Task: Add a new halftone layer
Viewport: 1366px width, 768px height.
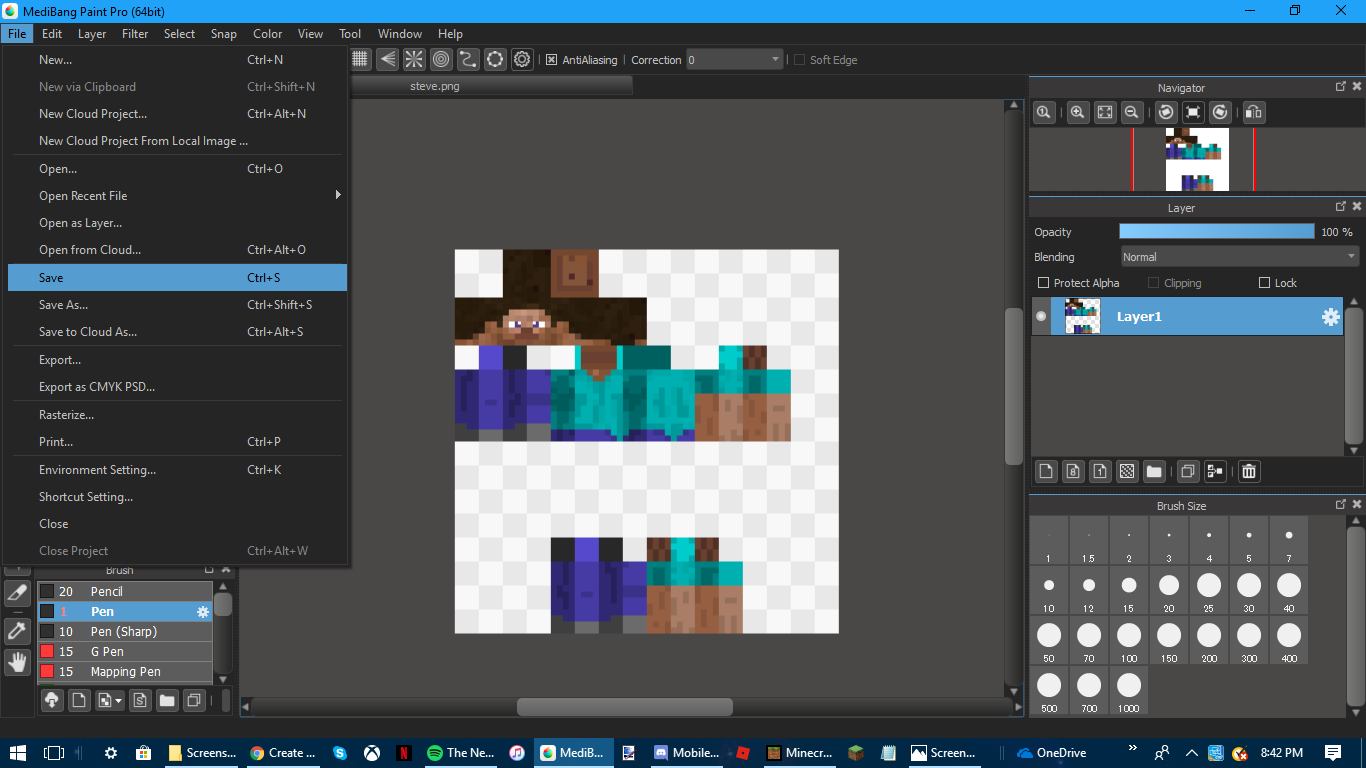Action: pos(1126,471)
